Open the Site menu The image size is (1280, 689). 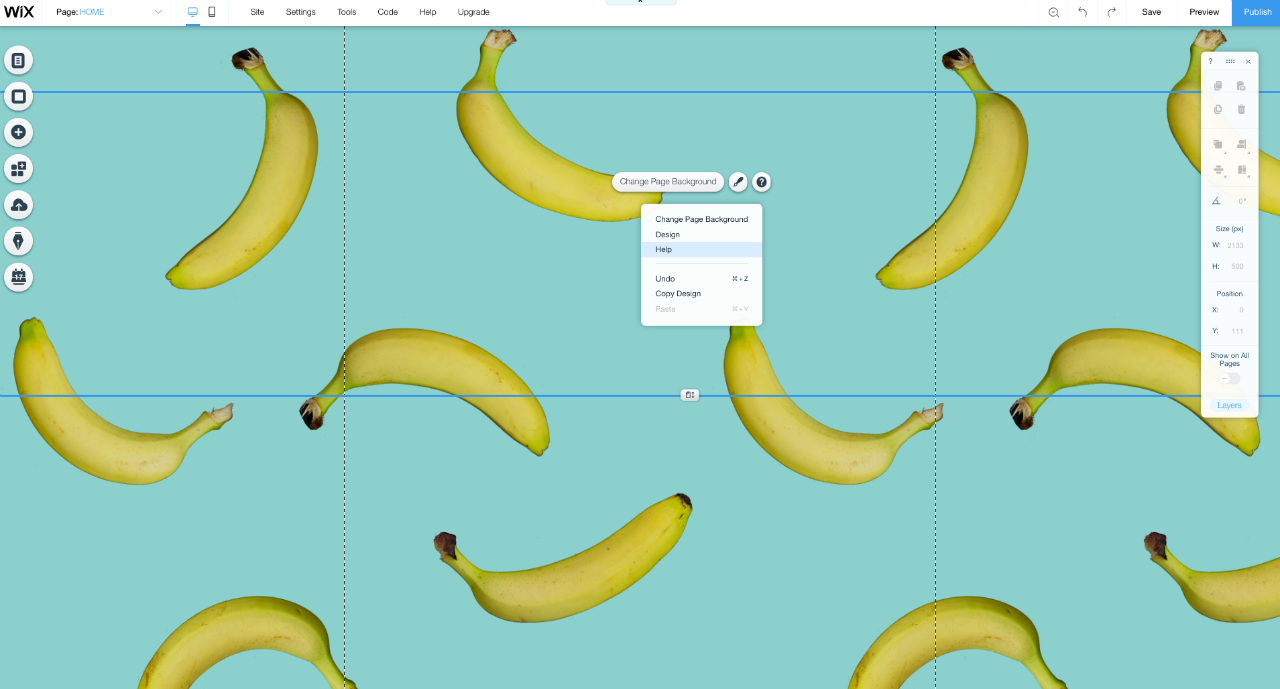(x=257, y=12)
